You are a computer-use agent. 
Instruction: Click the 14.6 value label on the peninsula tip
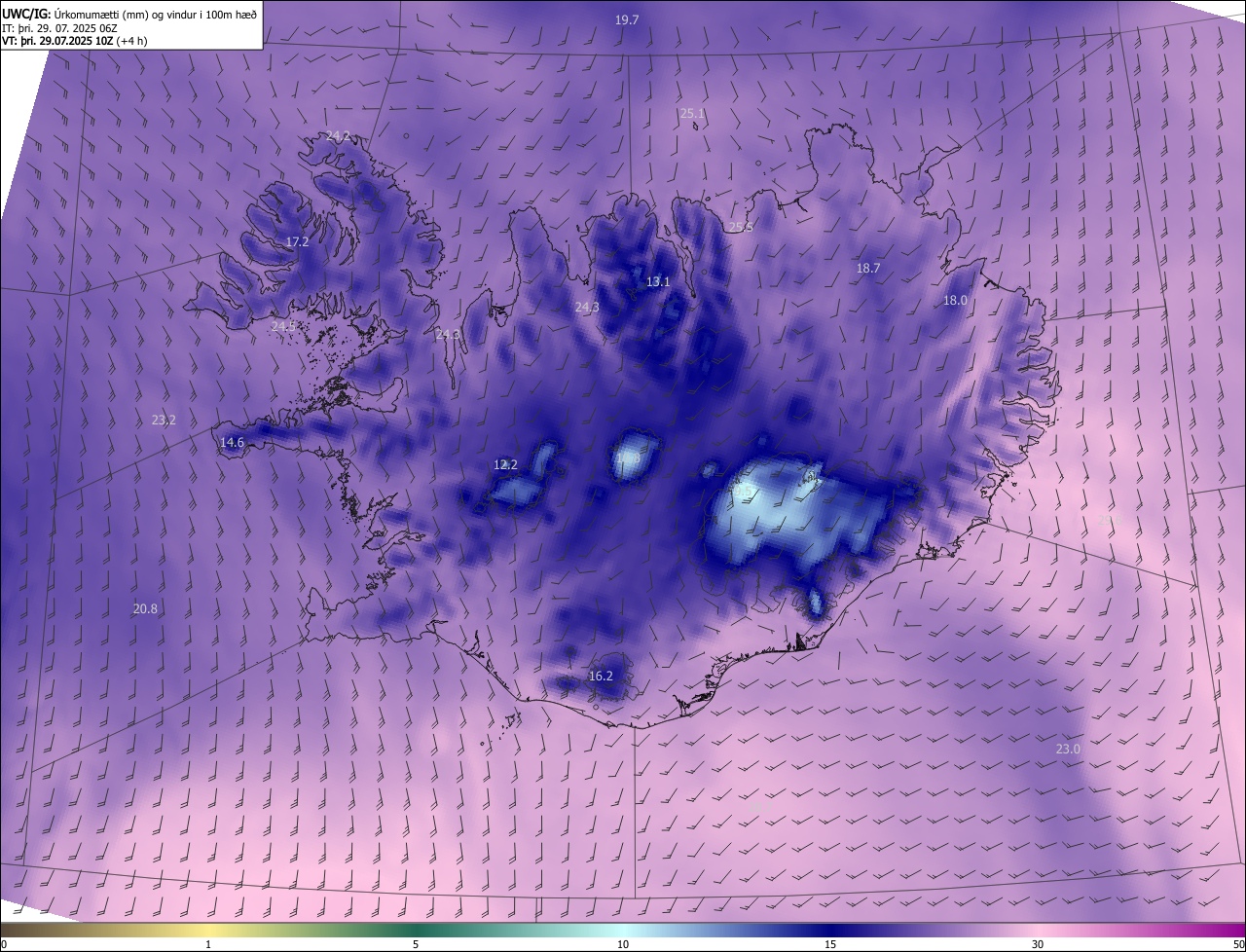(x=232, y=443)
